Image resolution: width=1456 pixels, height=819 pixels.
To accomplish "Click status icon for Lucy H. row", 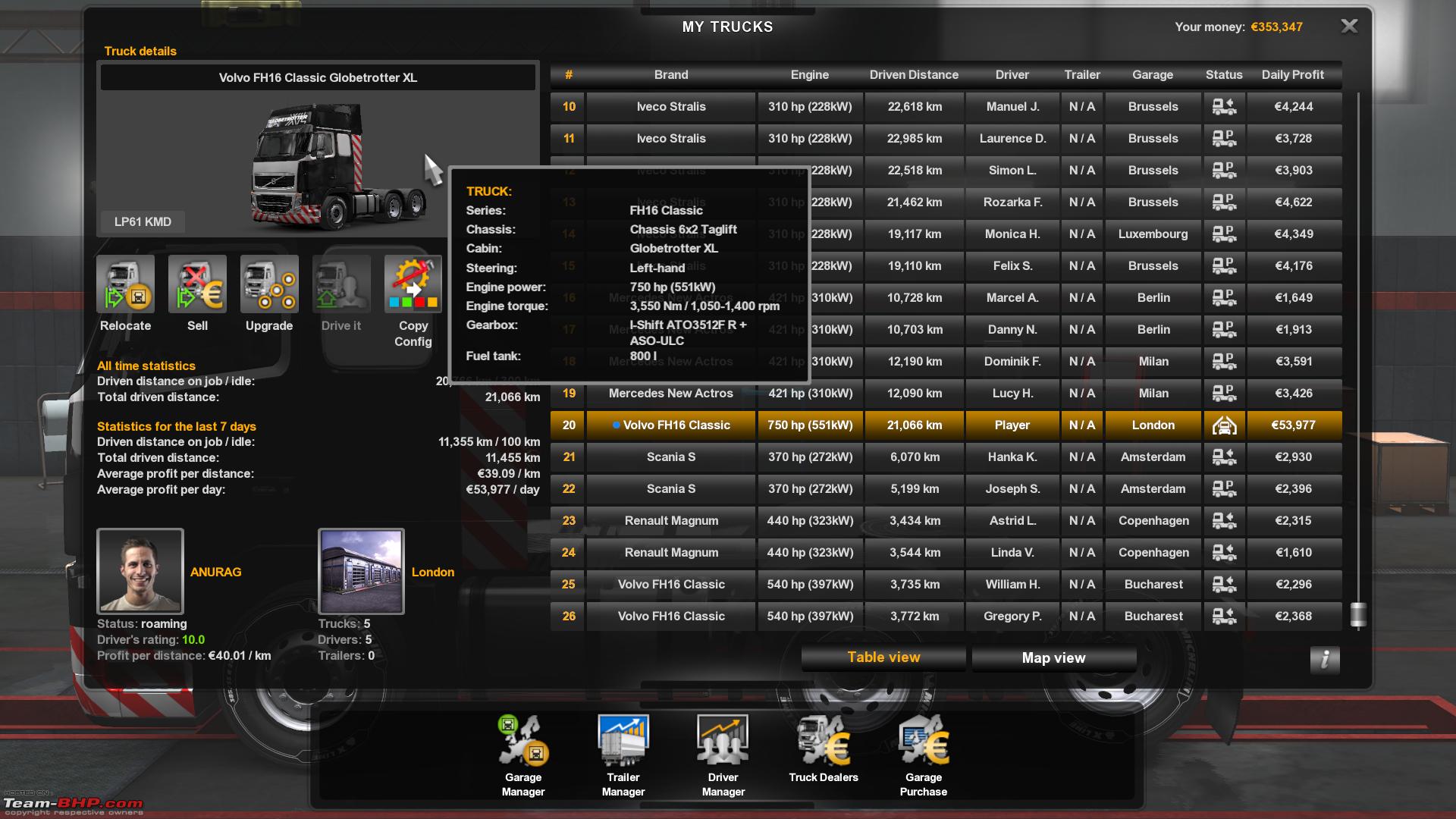I will pos(1224,394).
